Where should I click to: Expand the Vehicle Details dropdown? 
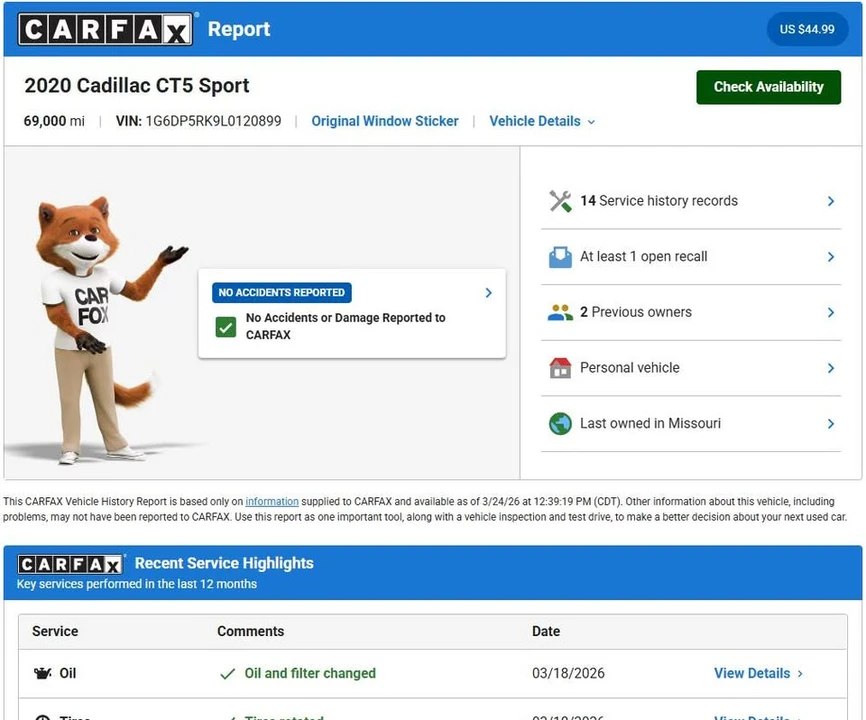(542, 121)
